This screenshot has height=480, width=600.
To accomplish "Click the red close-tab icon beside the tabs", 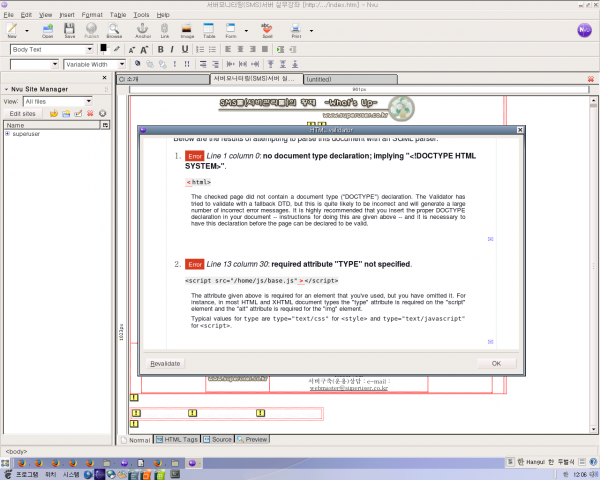I will (x=591, y=79).
